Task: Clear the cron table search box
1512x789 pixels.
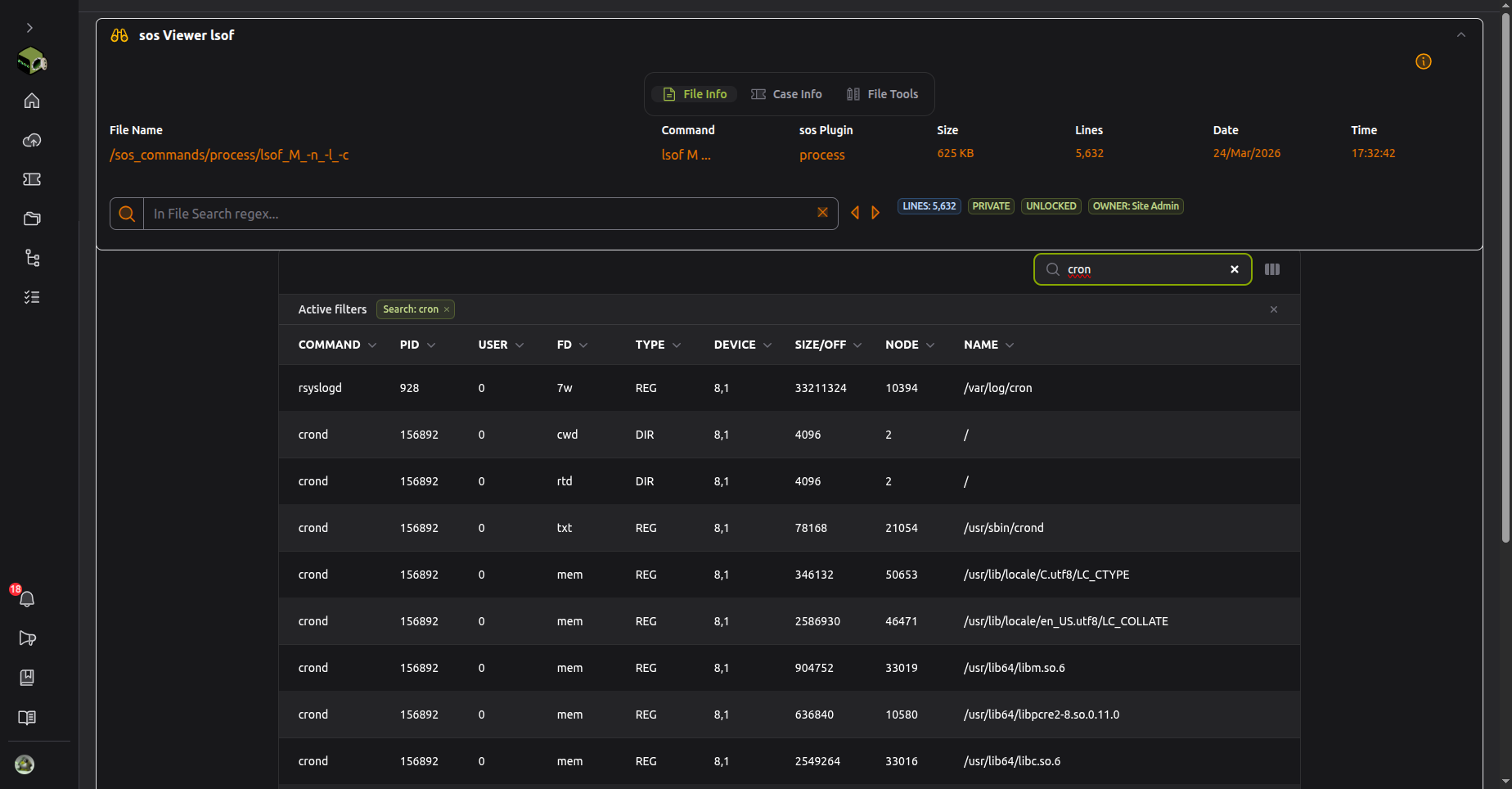Action: point(1235,269)
